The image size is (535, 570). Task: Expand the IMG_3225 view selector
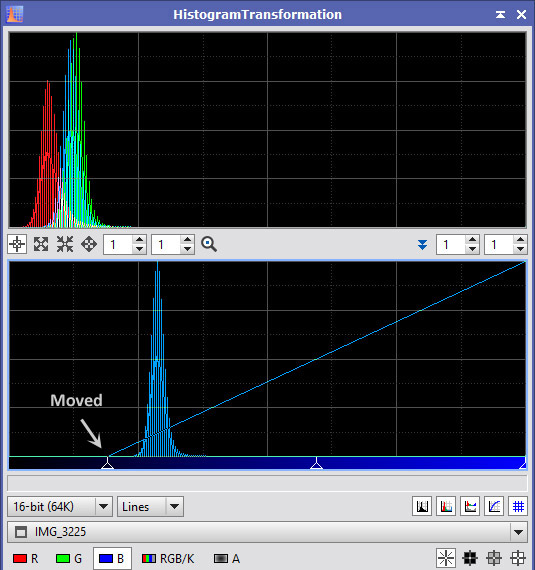[x=268, y=532]
